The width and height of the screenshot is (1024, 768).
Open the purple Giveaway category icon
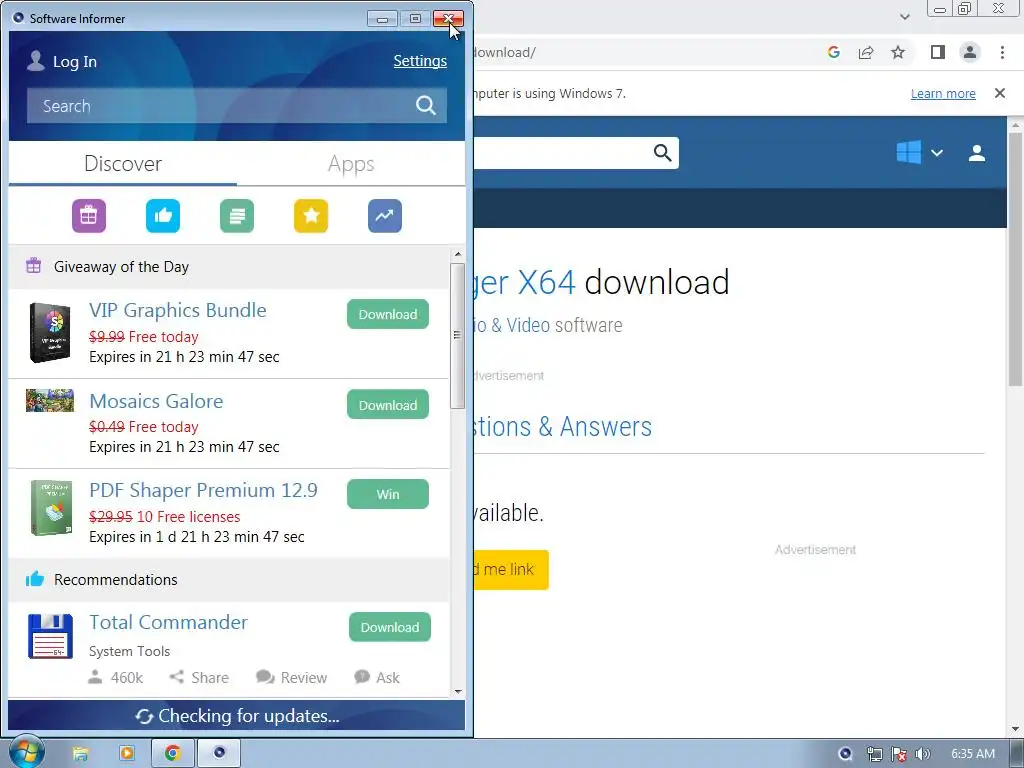(89, 216)
